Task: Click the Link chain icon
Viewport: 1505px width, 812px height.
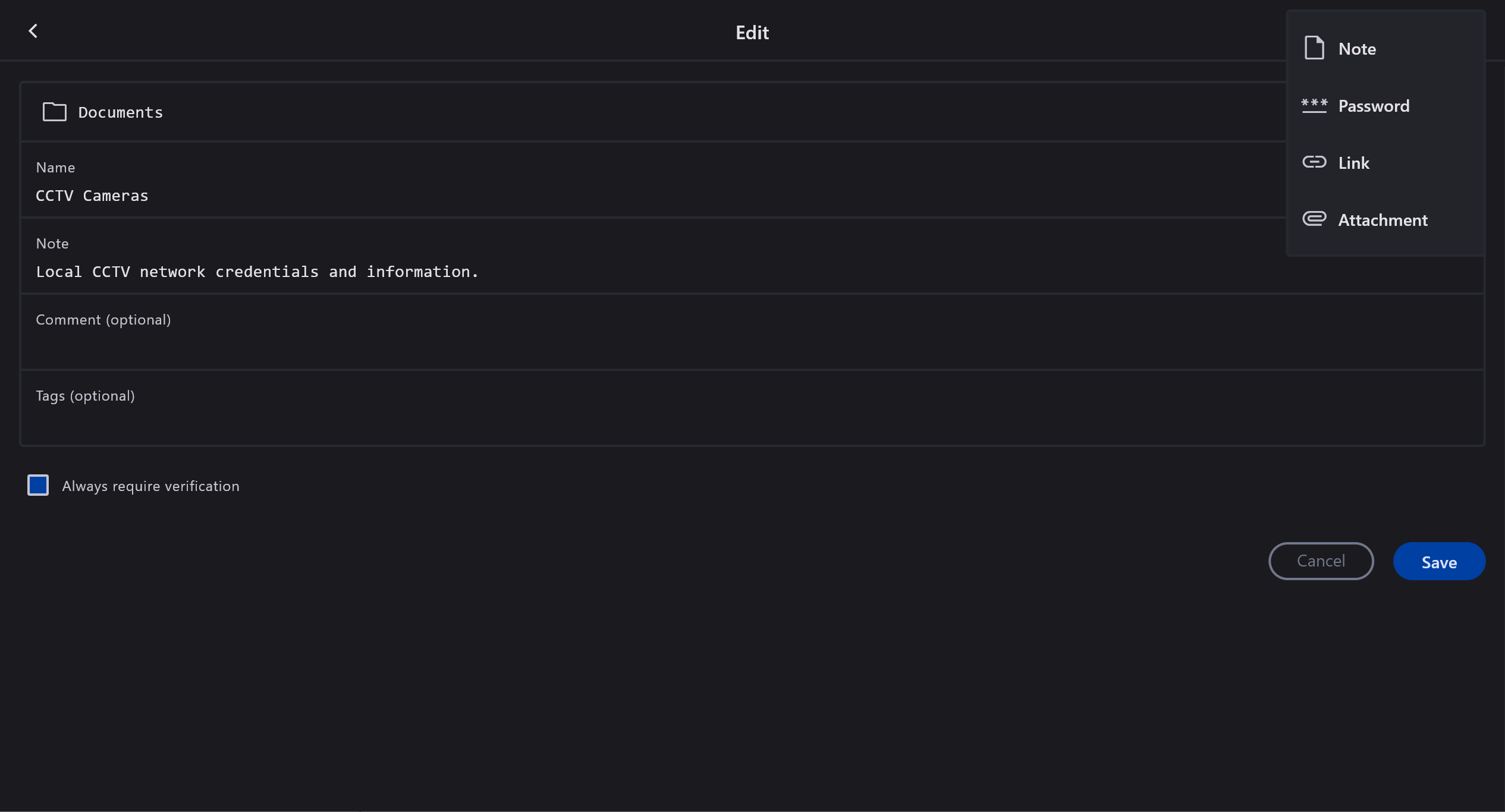Action: pos(1314,162)
